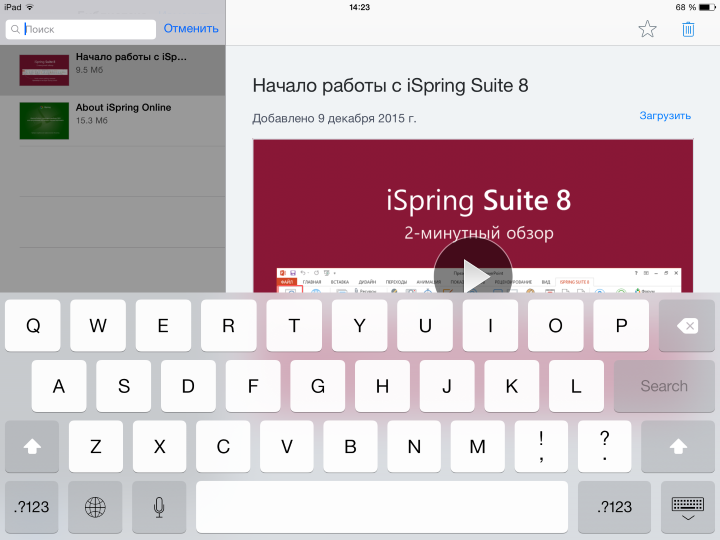Tap the K key
This screenshot has width=720, height=540.
(x=512, y=386)
